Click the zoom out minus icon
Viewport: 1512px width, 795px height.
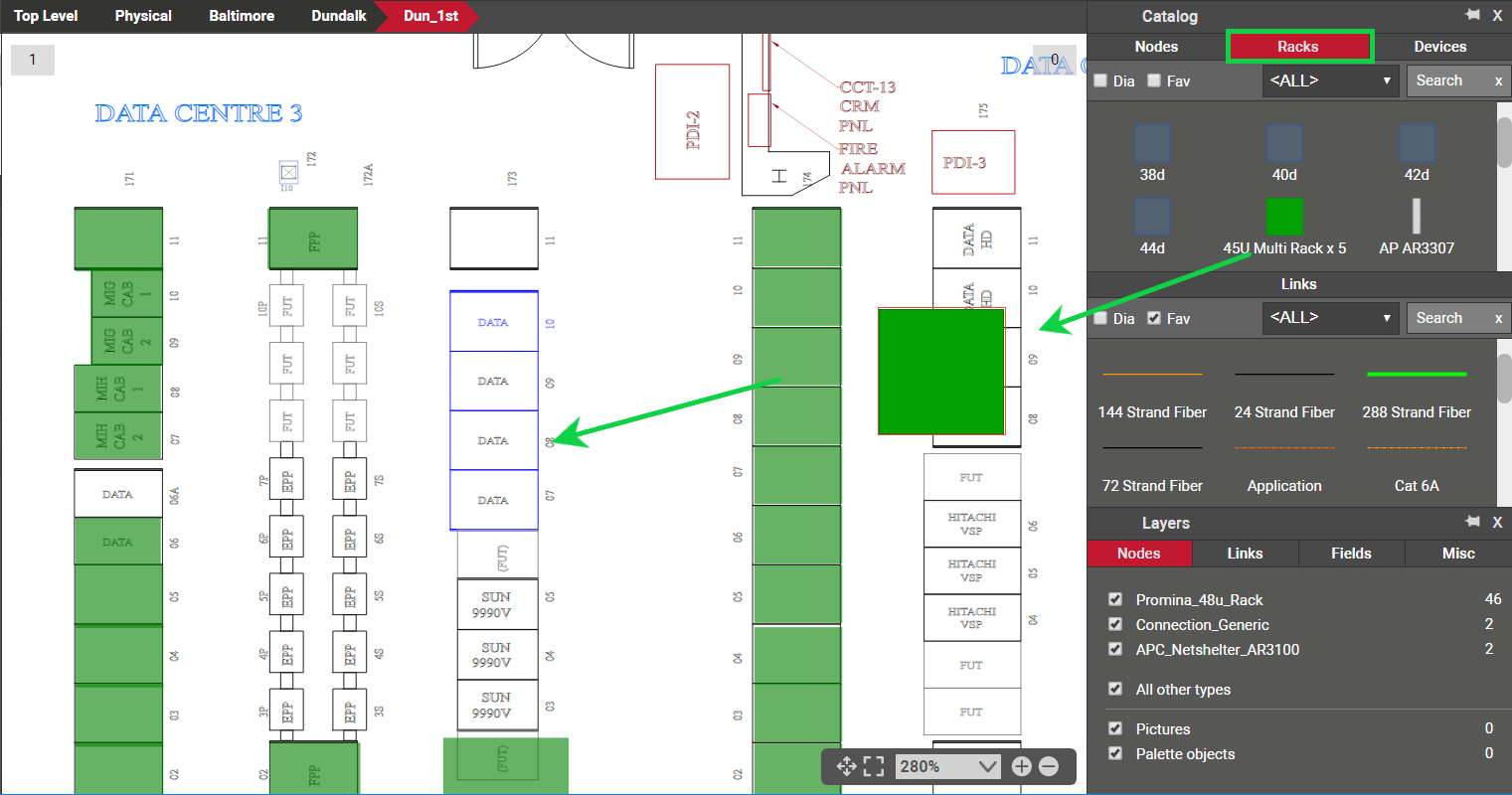point(1048,766)
